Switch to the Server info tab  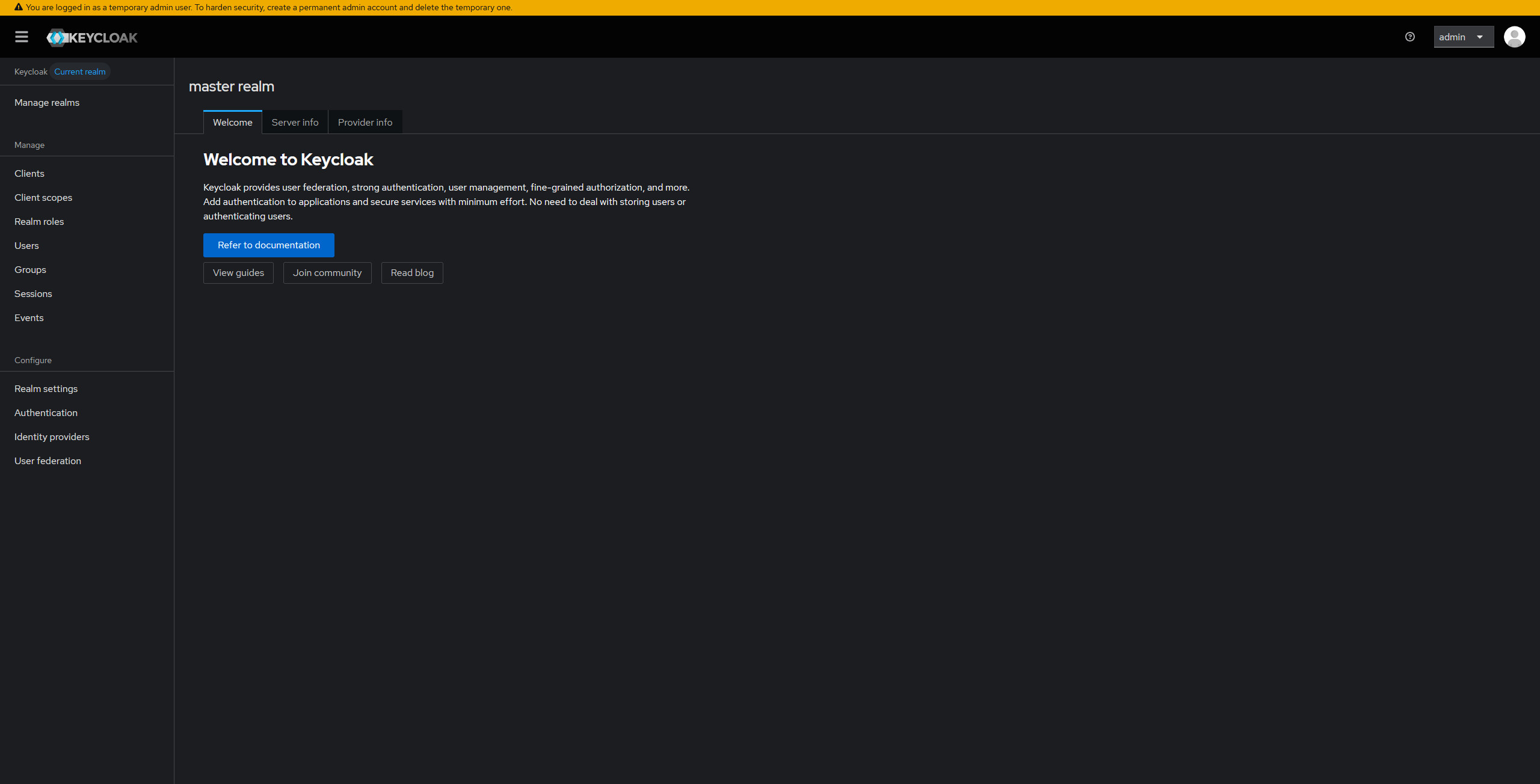tap(295, 122)
